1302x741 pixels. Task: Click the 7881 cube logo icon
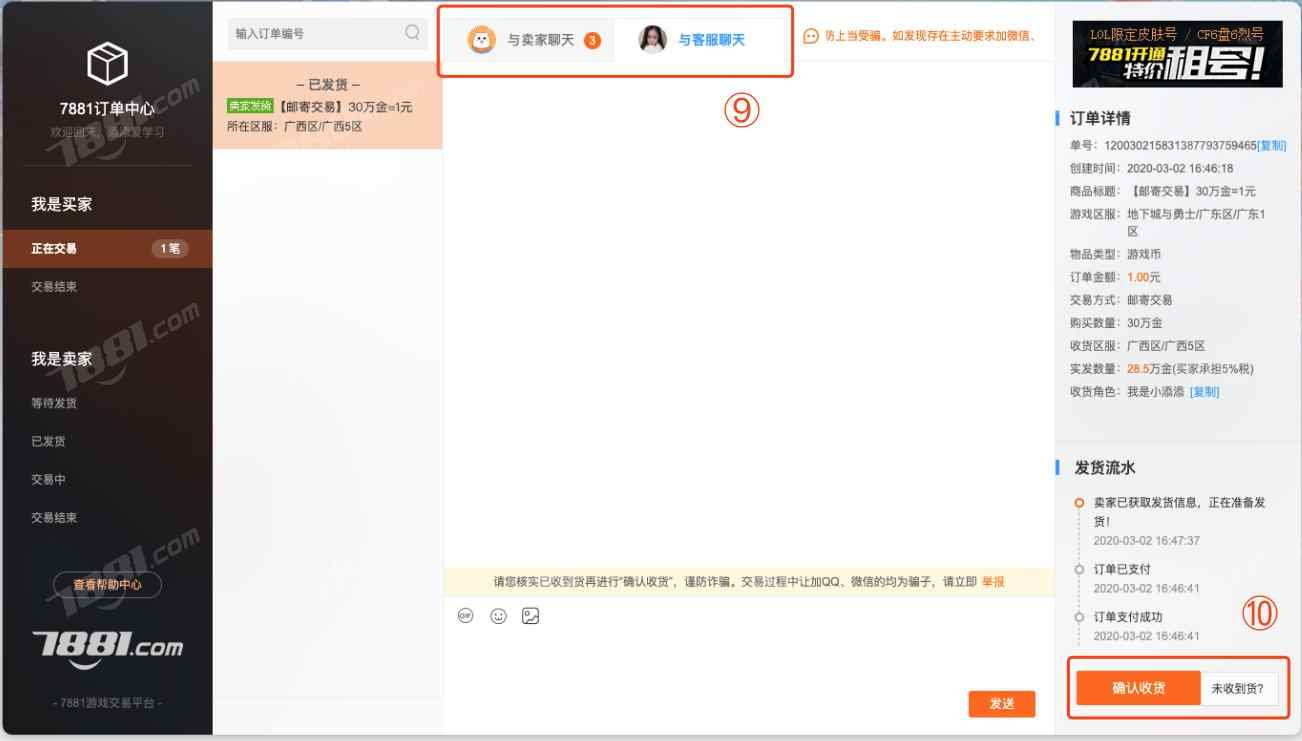click(106, 65)
